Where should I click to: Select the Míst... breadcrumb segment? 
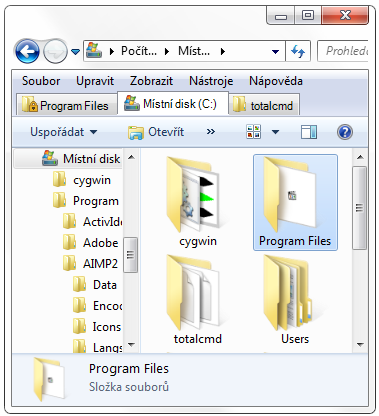click(x=194, y=51)
